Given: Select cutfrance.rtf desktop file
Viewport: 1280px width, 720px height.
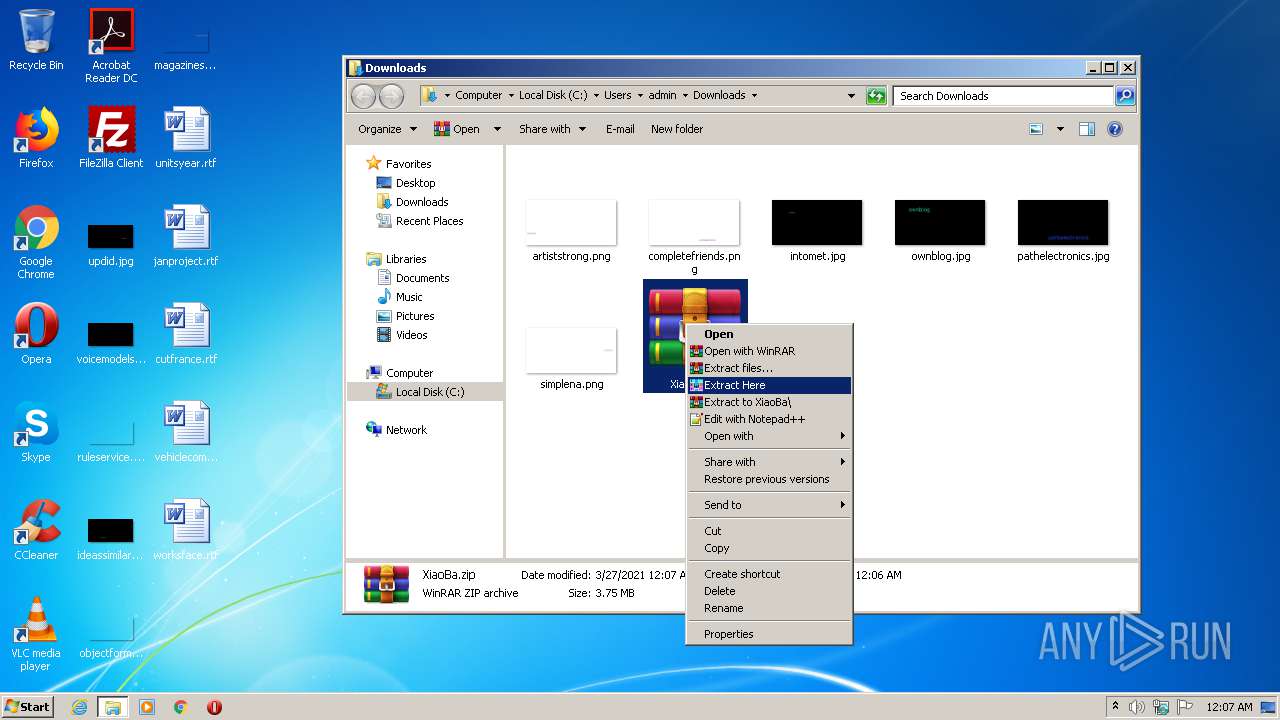Looking at the screenshot, I should [186, 334].
